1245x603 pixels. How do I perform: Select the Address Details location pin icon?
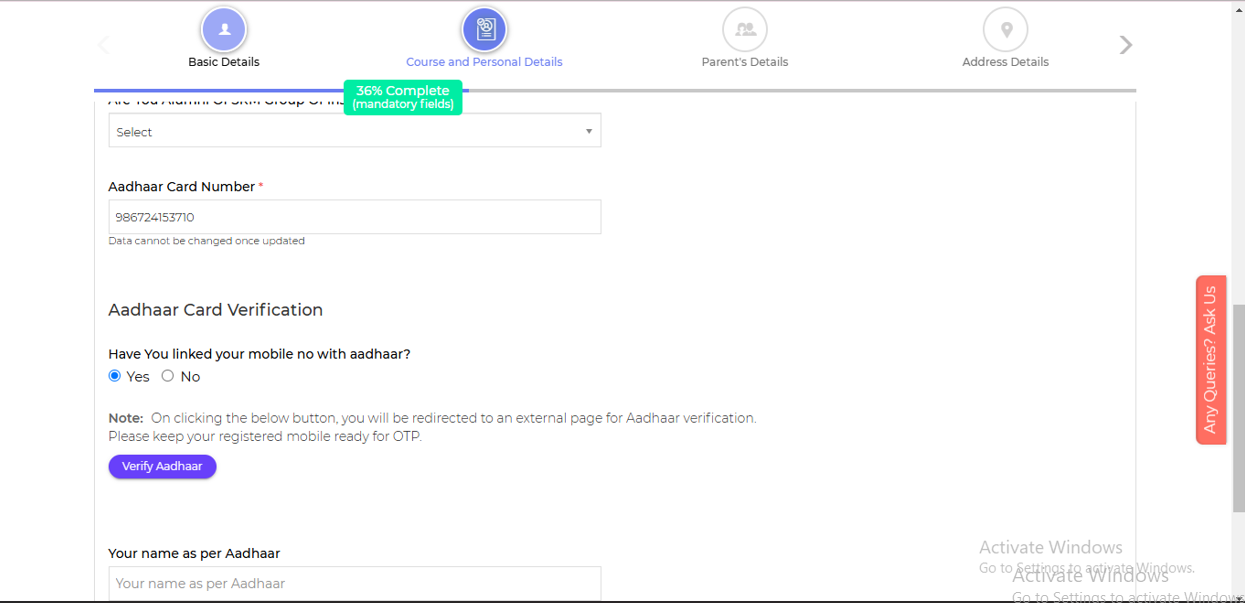tap(1006, 30)
